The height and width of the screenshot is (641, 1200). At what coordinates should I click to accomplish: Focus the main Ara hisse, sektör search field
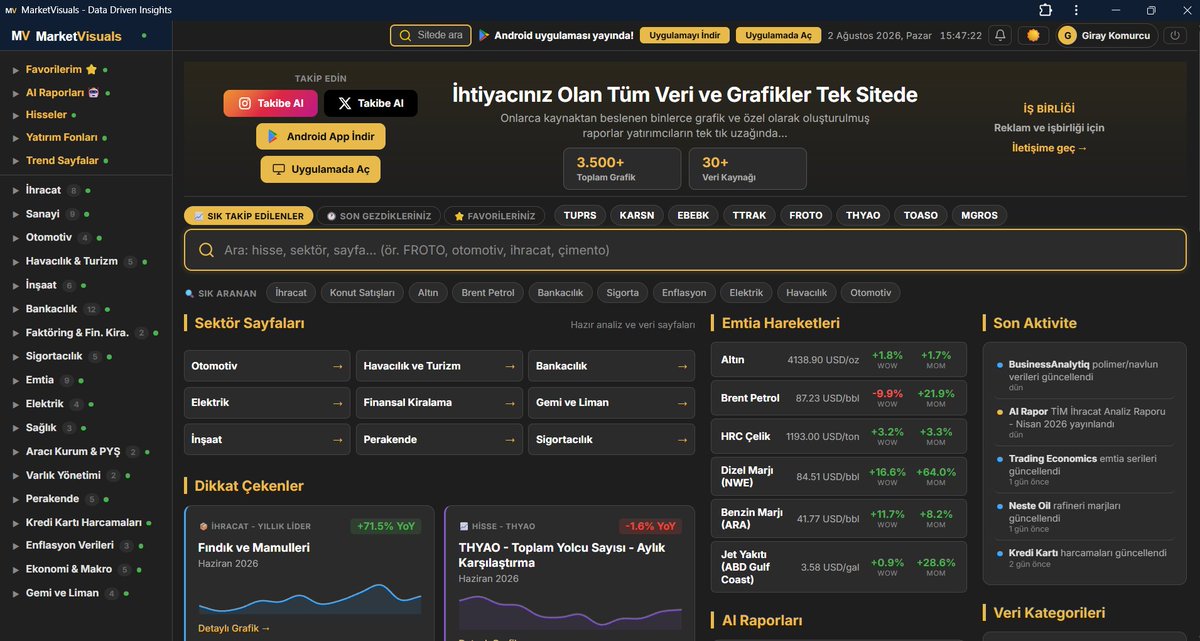tap(685, 250)
